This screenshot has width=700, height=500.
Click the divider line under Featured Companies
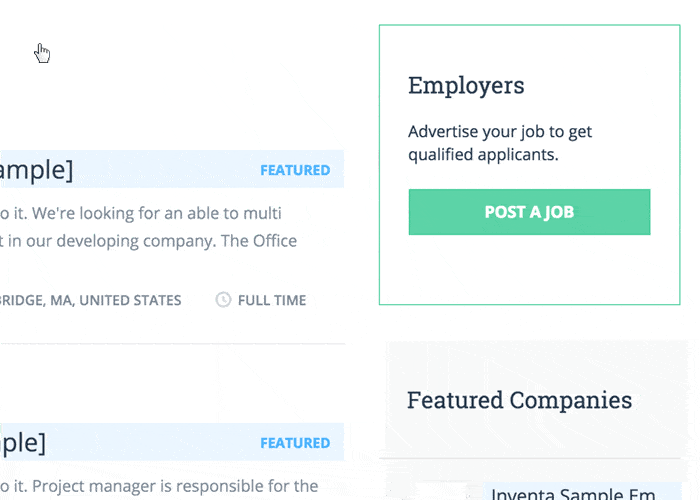(x=529, y=458)
